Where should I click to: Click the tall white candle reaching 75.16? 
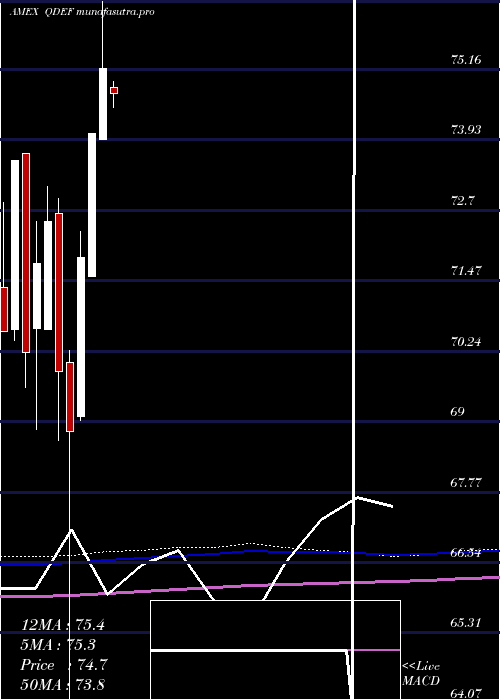click(x=103, y=104)
